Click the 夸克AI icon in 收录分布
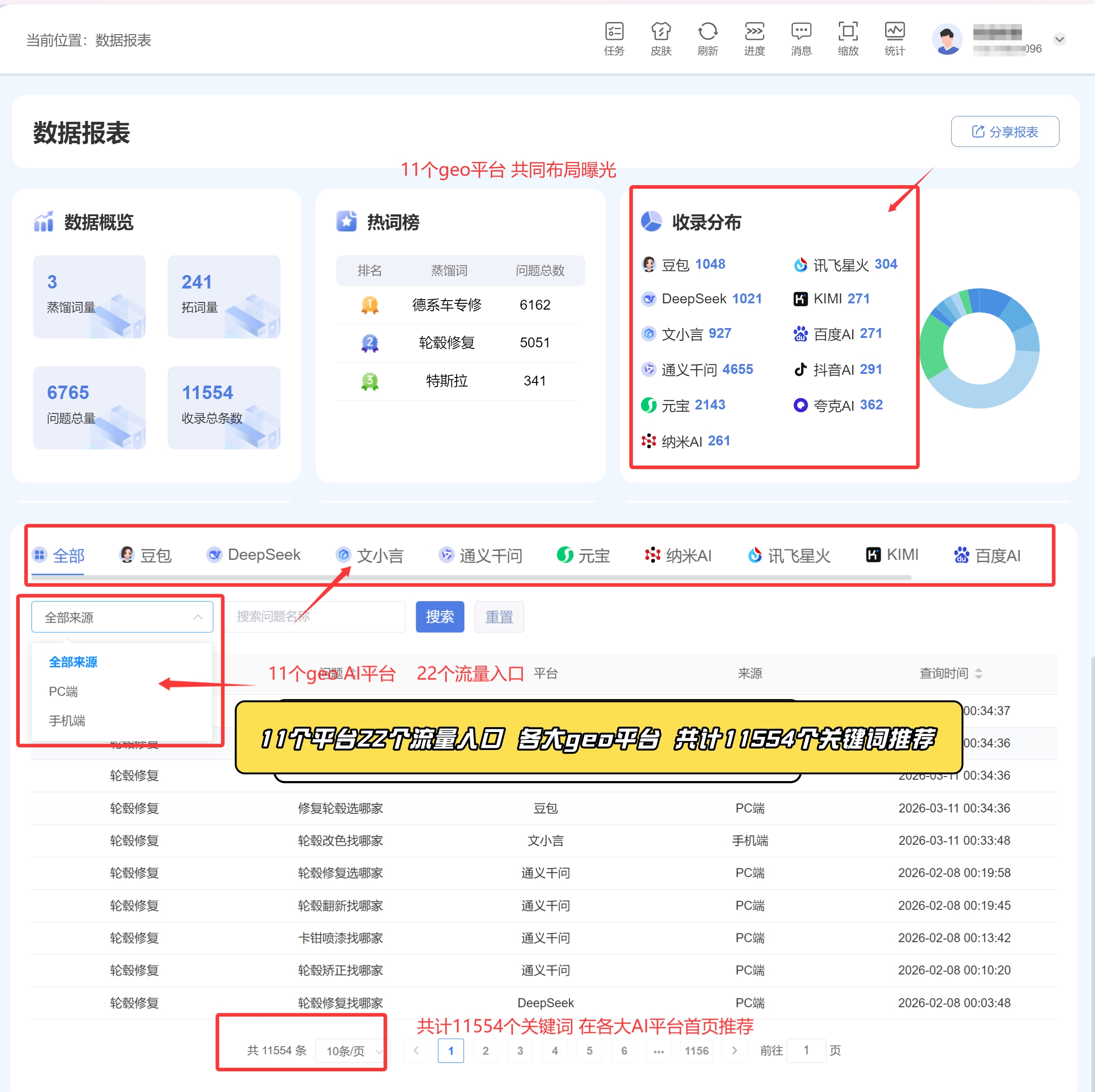The image size is (1095, 1092). tap(800, 405)
